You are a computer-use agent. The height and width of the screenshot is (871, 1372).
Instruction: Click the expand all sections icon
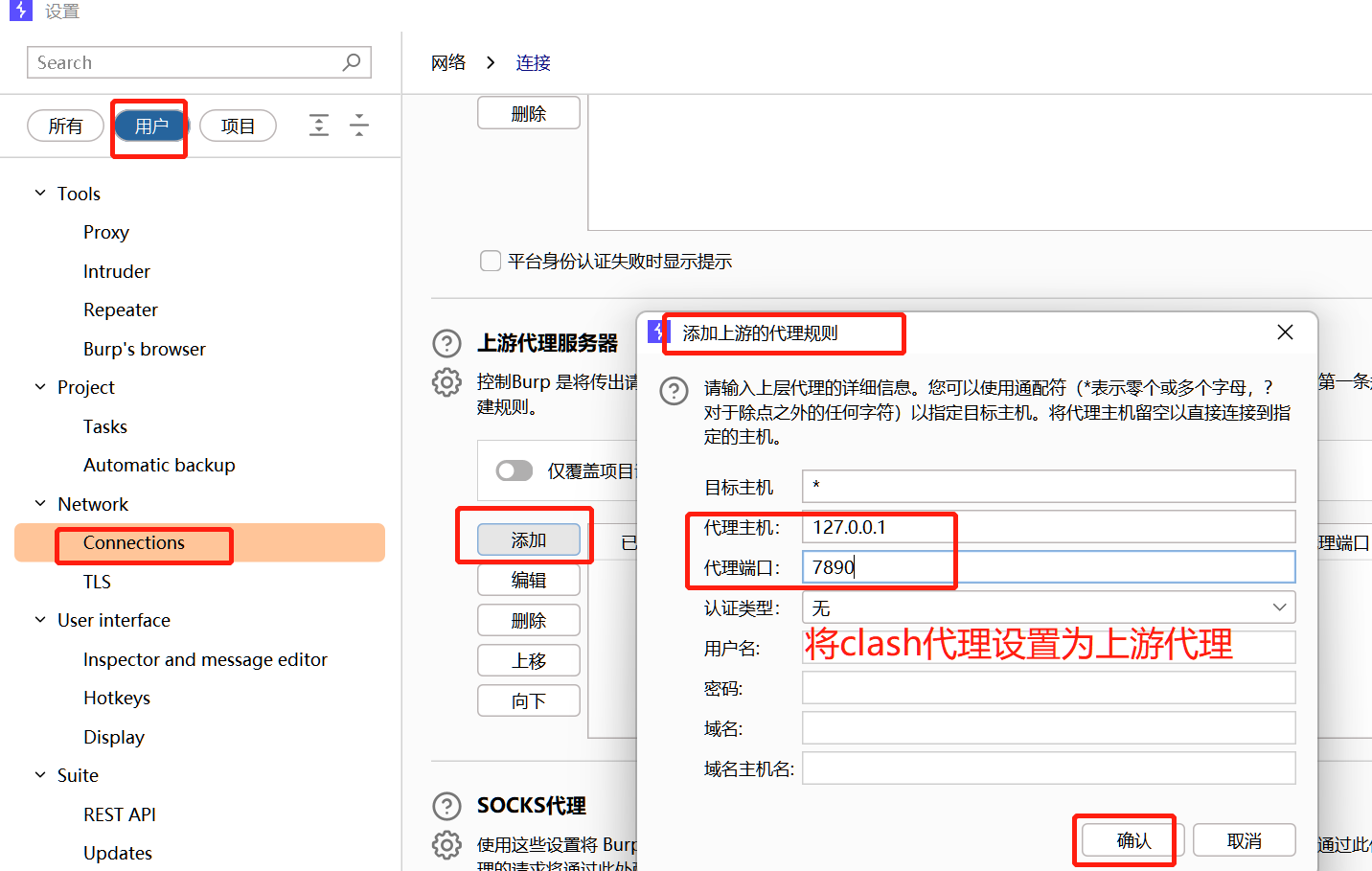319,126
